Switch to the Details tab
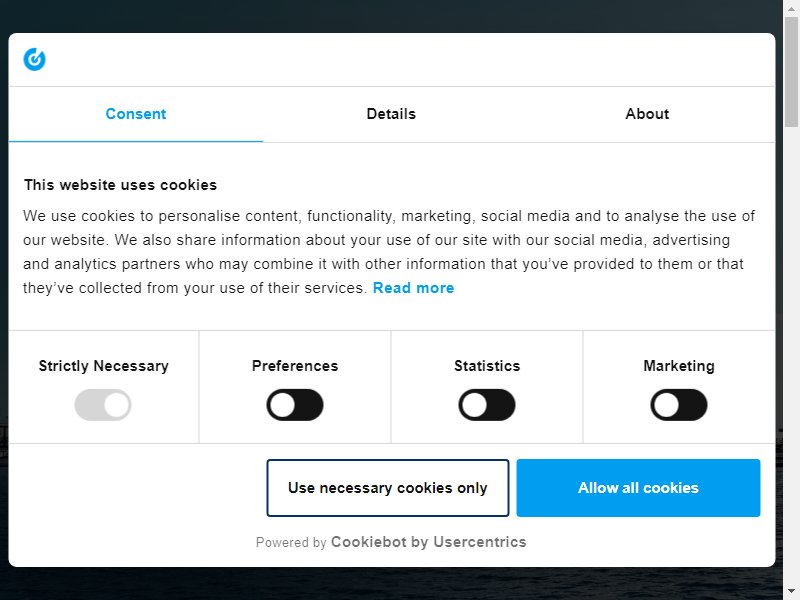800x600 pixels. click(x=391, y=114)
